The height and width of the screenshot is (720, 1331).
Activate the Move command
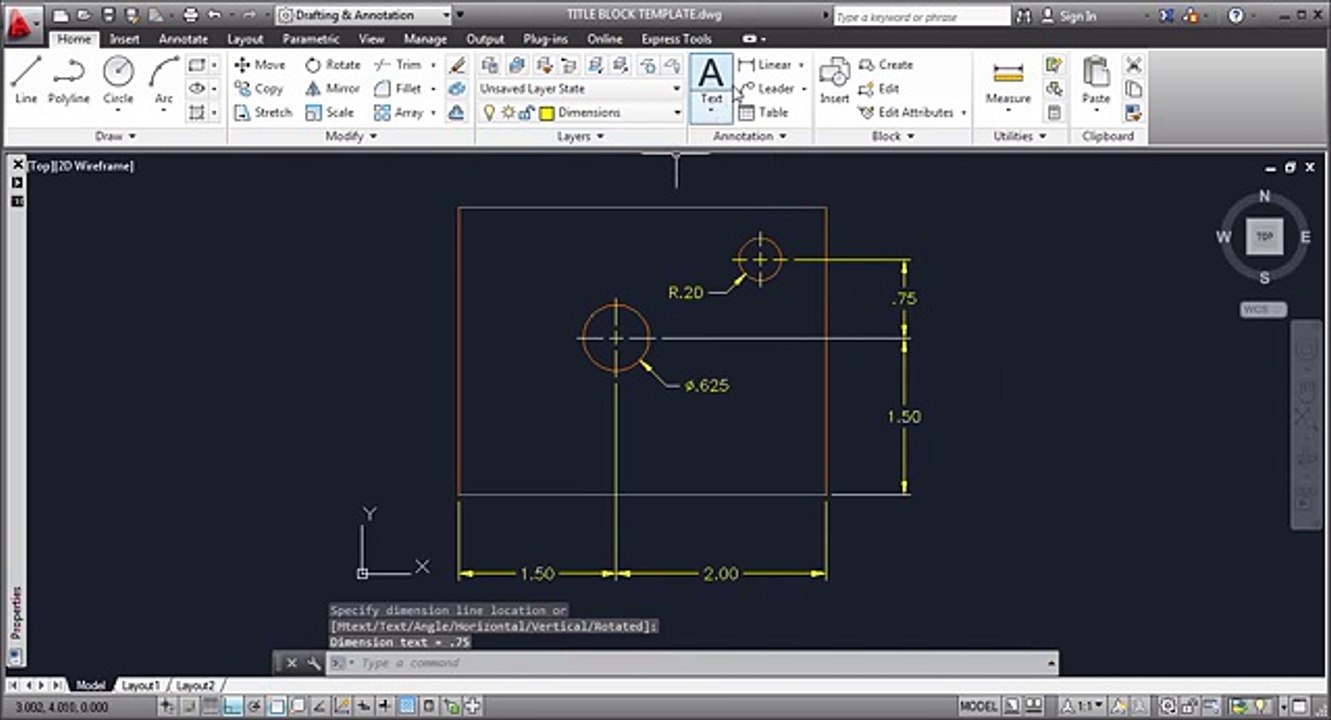coord(260,64)
